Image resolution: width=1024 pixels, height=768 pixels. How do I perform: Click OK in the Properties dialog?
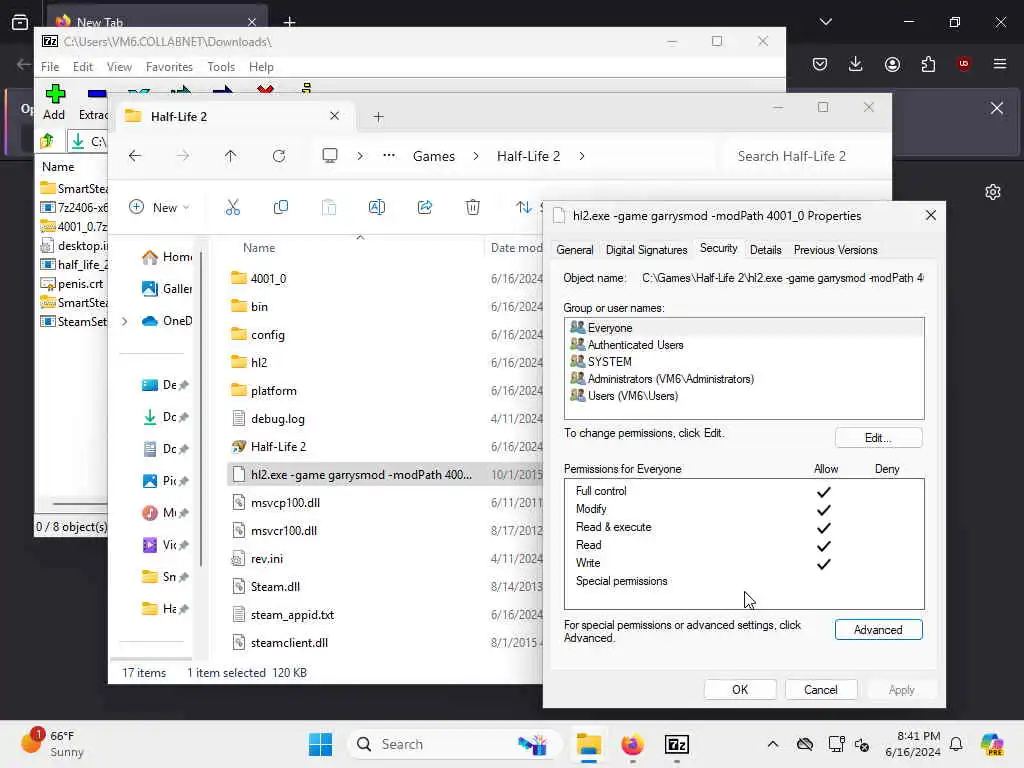(x=740, y=690)
